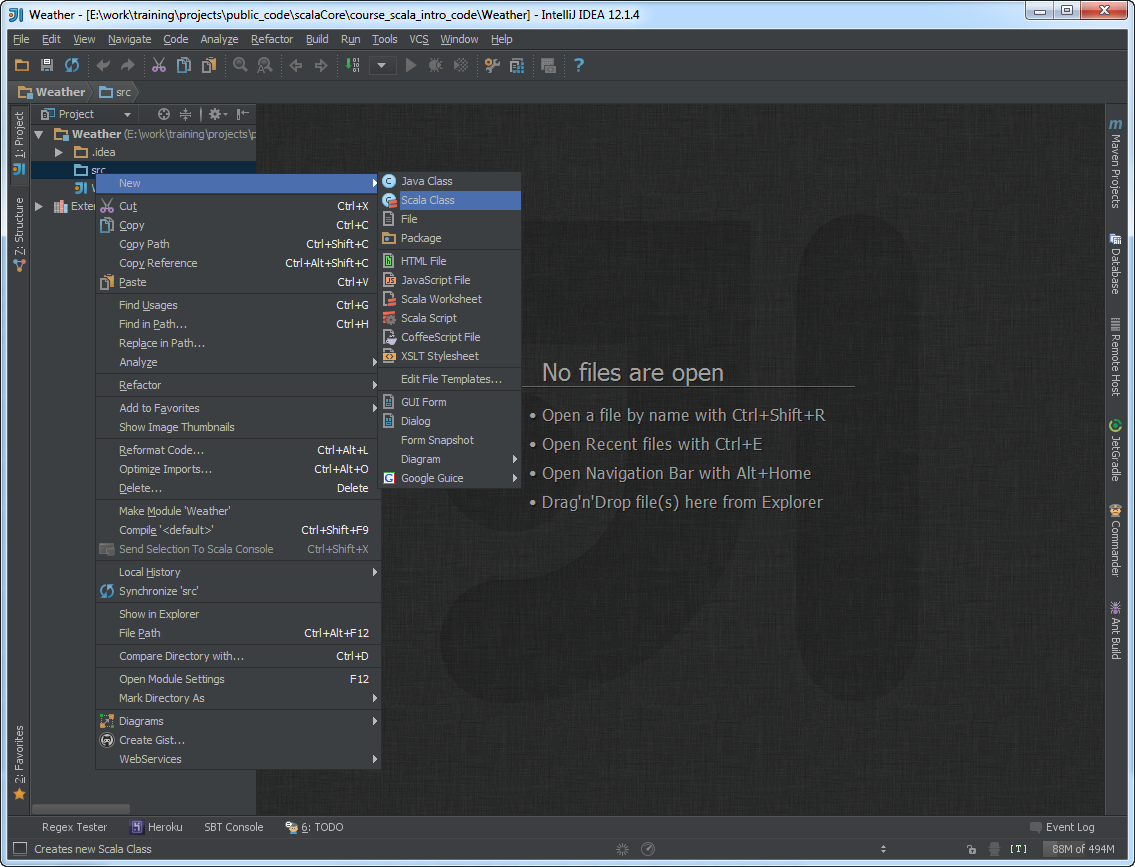Click the Weather breadcrumb in navigation bar
Viewport: 1135px width, 867px height.
51,92
